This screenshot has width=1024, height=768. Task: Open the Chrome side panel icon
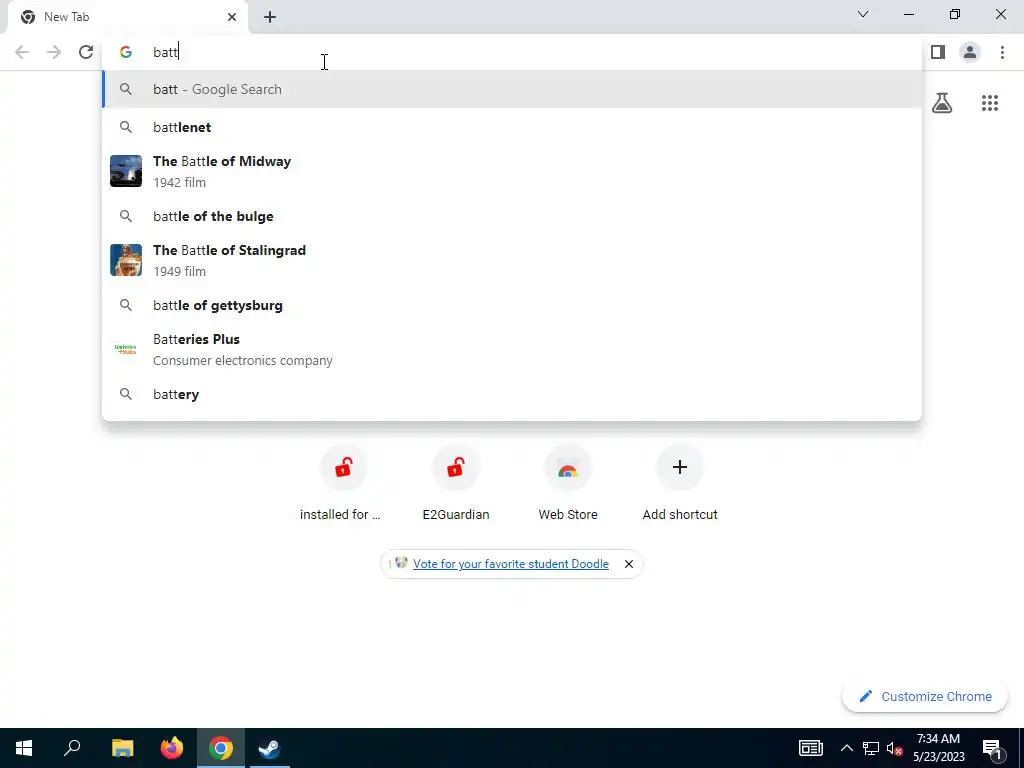coord(938,52)
